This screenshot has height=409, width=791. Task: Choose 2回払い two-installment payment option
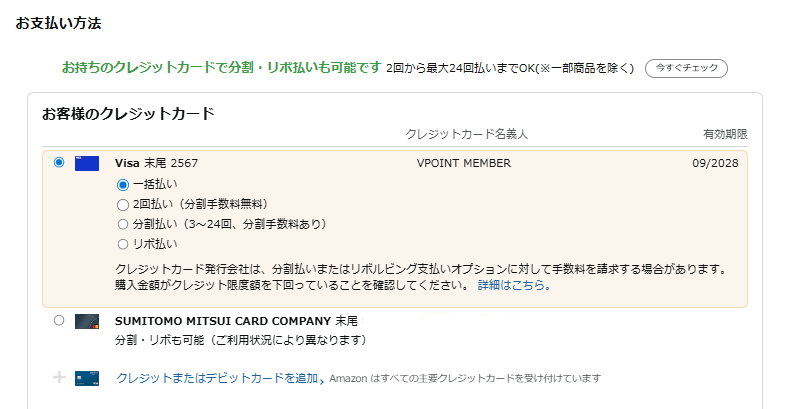coord(123,205)
